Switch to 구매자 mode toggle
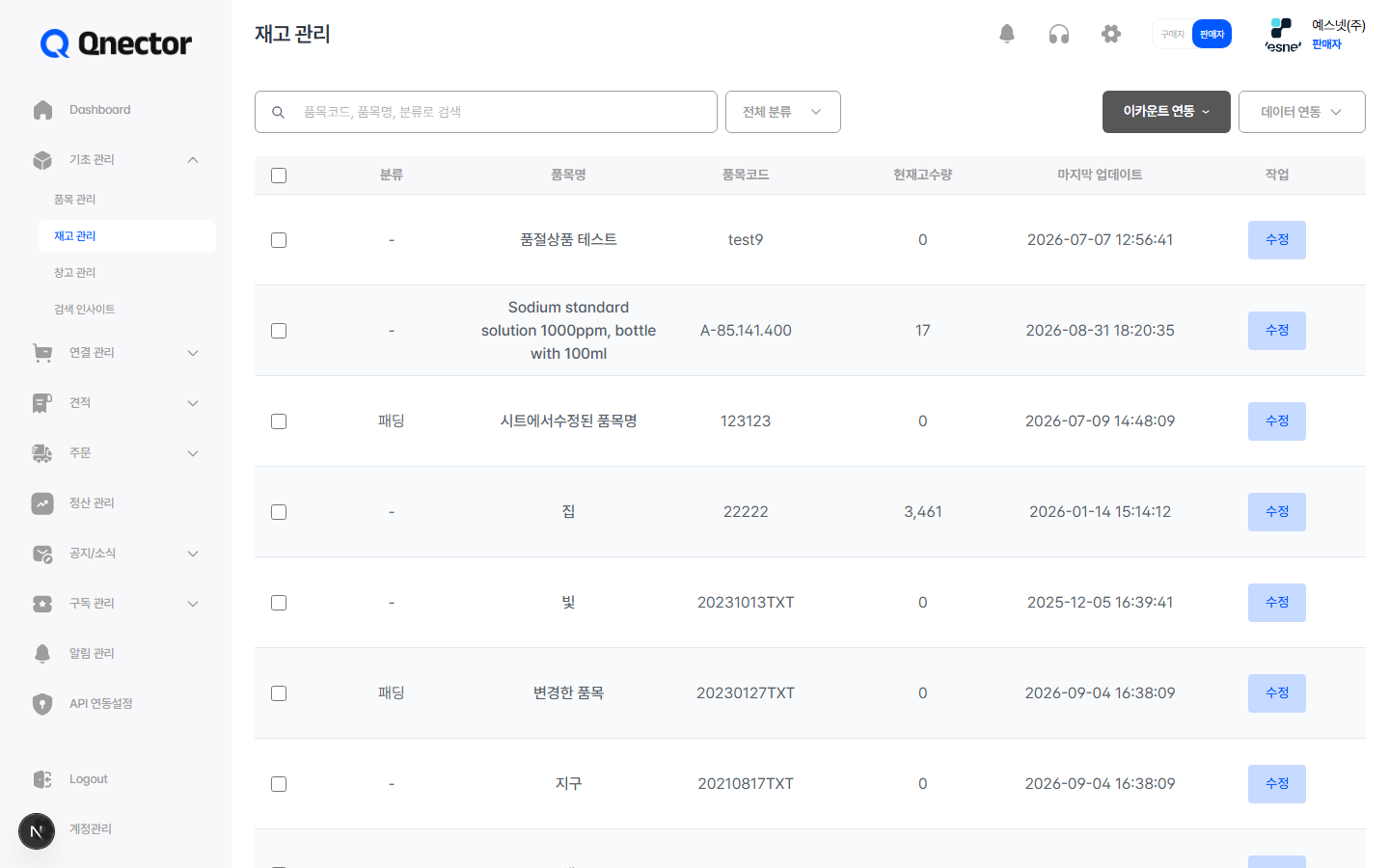The width and height of the screenshot is (1389, 868). [1172, 34]
